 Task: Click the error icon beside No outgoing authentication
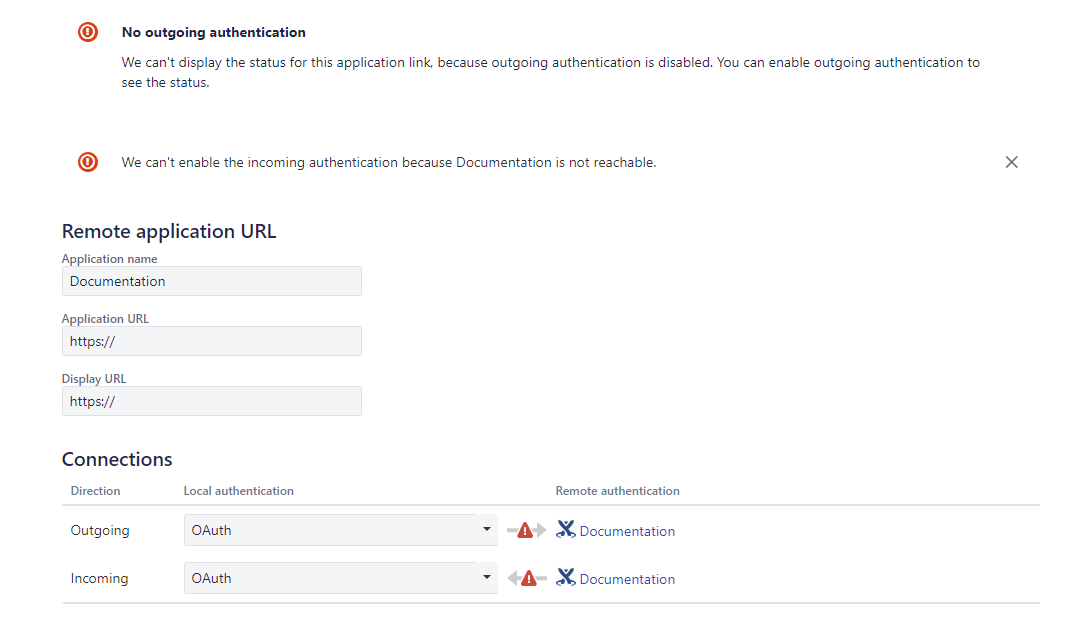pyautogui.click(x=87, y=32)
